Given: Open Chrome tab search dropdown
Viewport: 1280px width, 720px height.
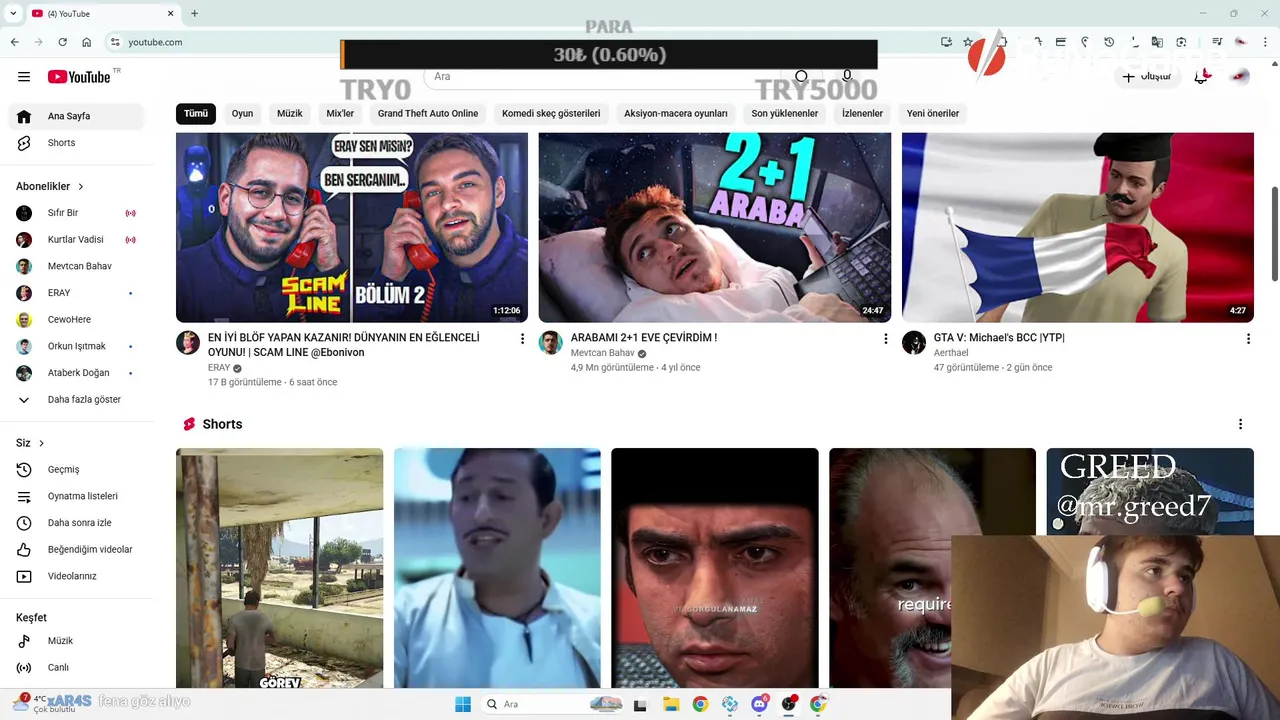Looking at the screenshot, I should (x=13, y=13).
